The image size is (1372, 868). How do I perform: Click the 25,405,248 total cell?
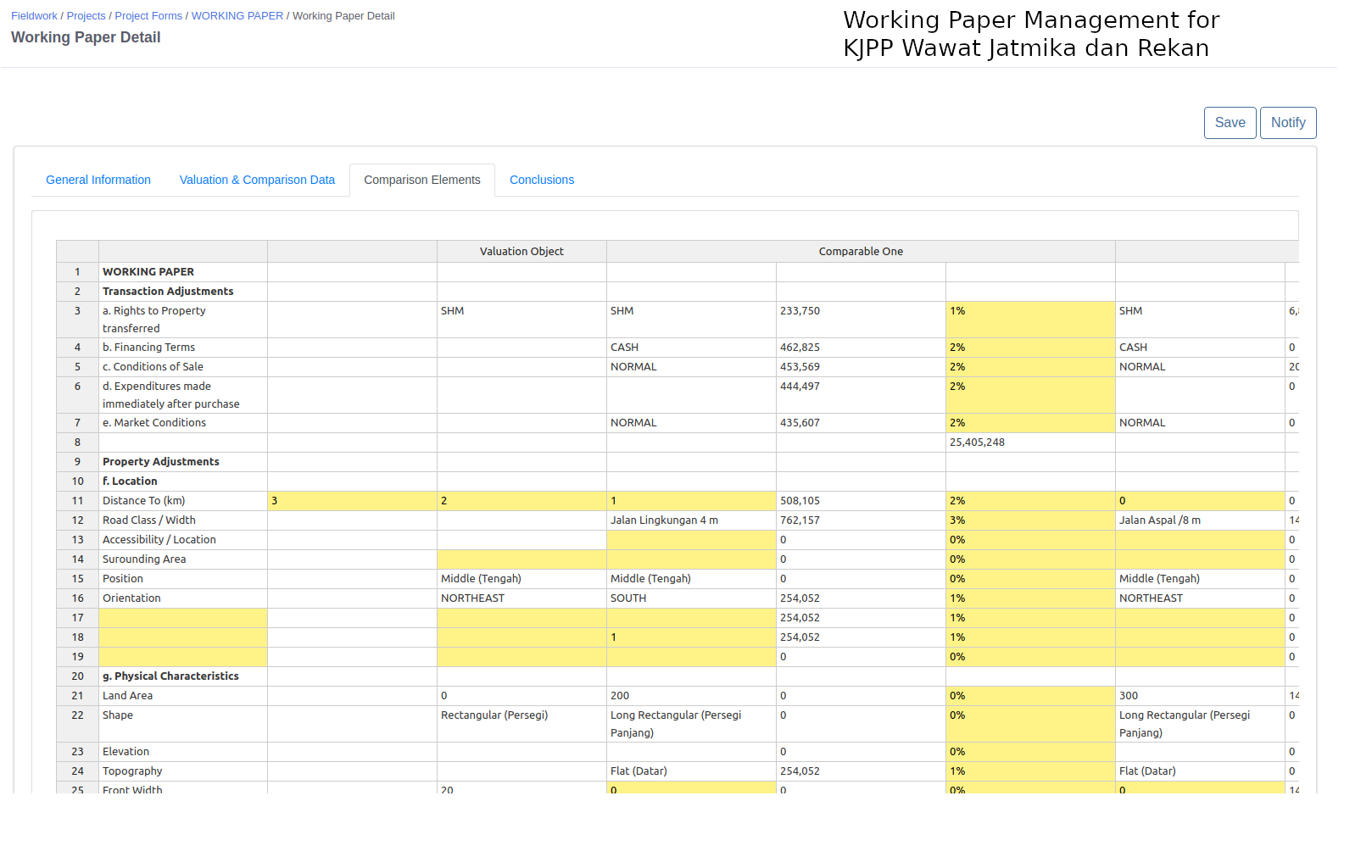pos(1029,442)
